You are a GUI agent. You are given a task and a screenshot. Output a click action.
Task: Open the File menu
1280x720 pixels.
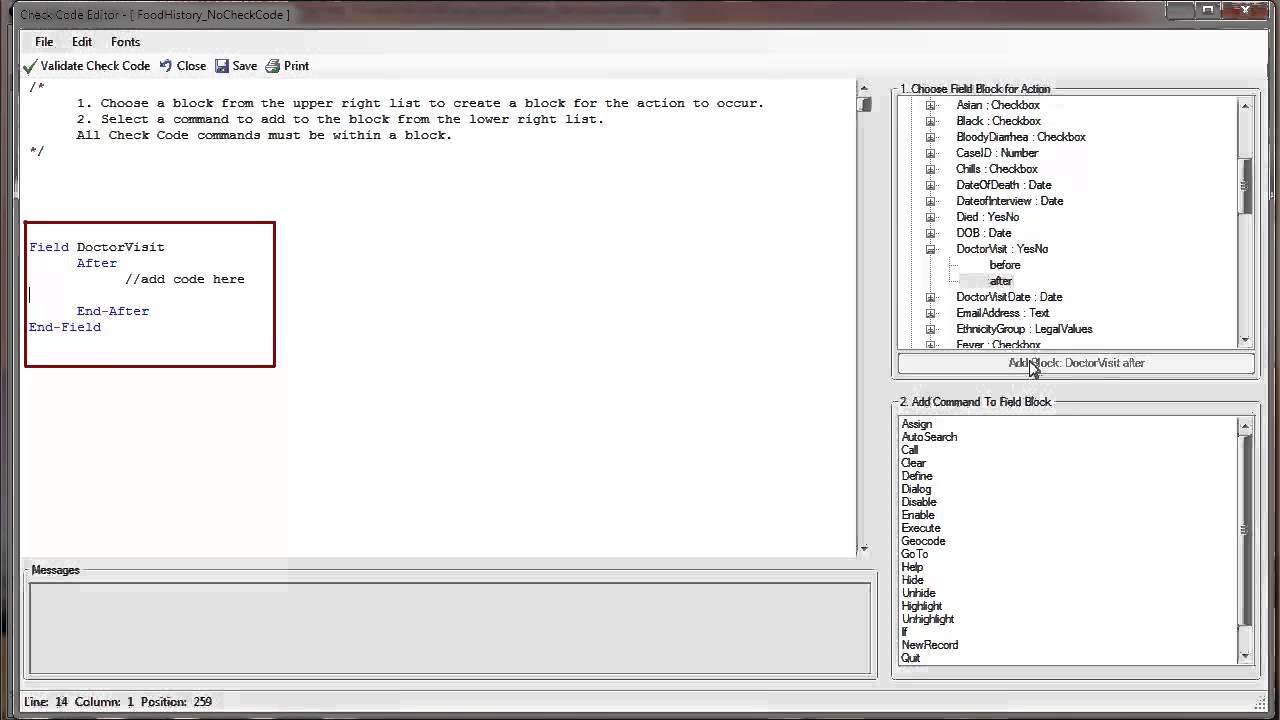pyautogui.click(x=44, y=42)
